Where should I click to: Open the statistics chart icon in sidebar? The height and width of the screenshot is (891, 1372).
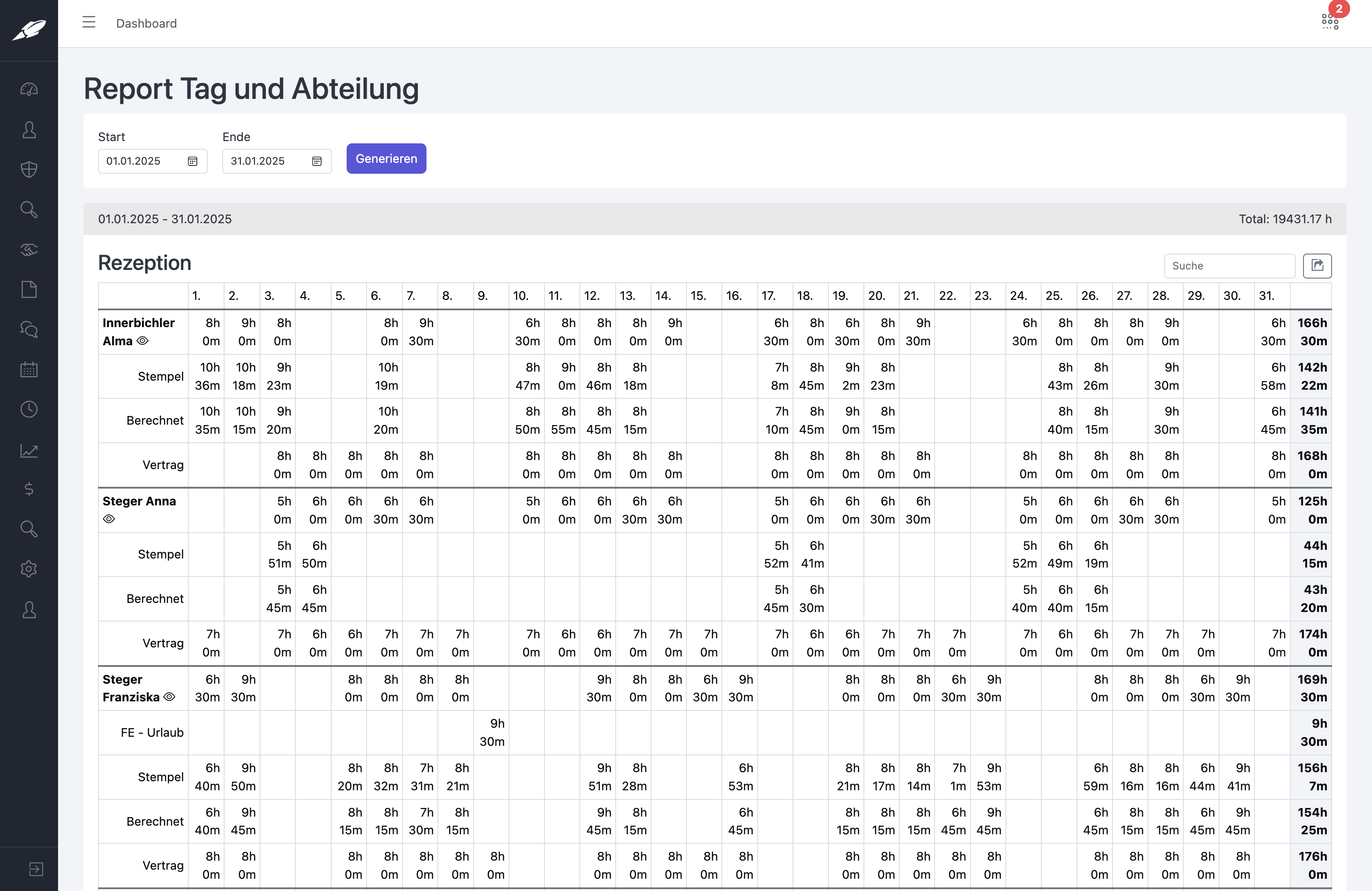[28, 451]
